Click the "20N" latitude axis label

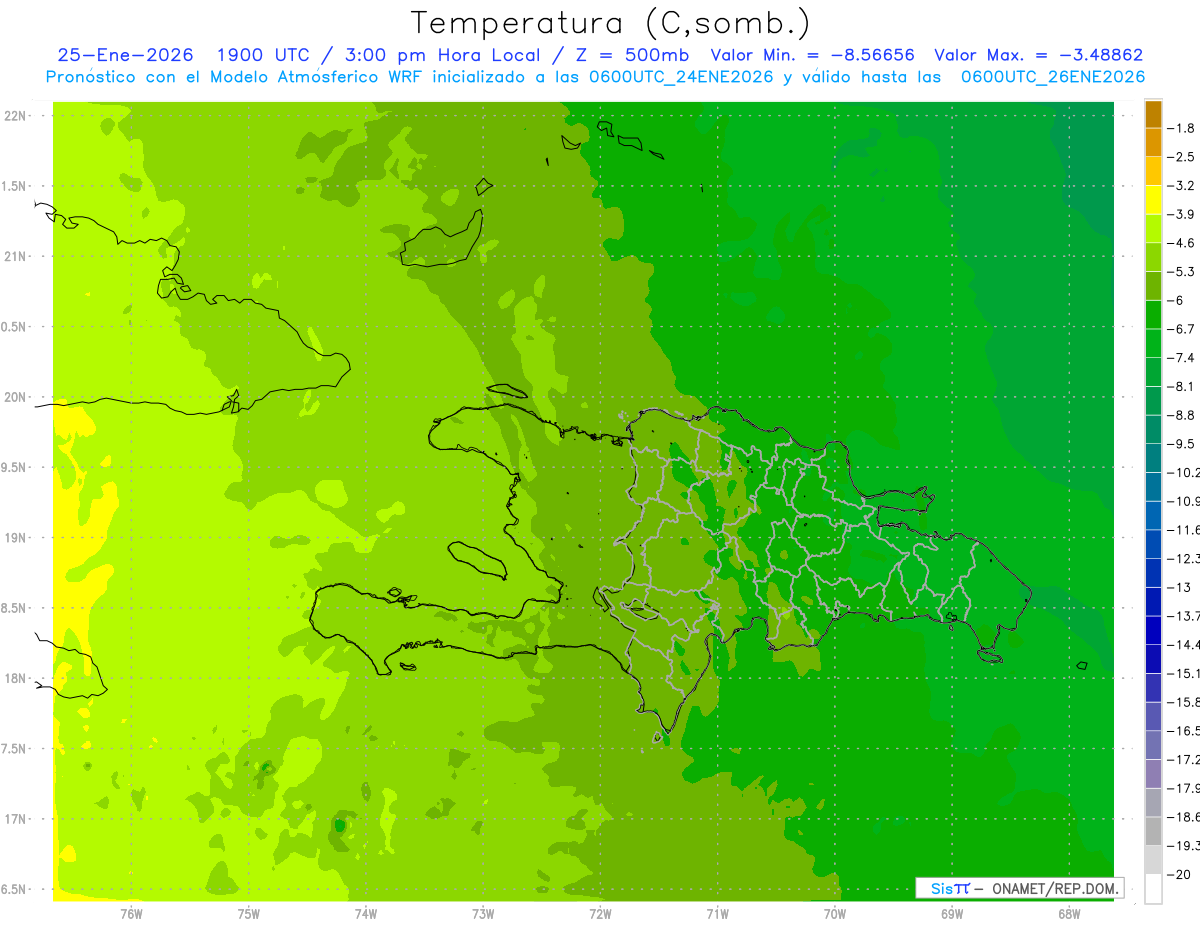tap(15, 397)
